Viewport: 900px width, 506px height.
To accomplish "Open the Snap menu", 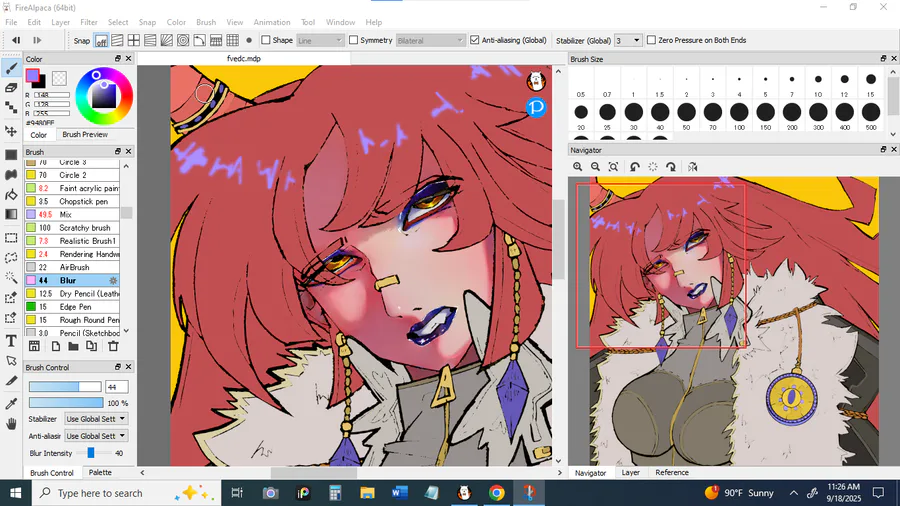I will (147, 22).
